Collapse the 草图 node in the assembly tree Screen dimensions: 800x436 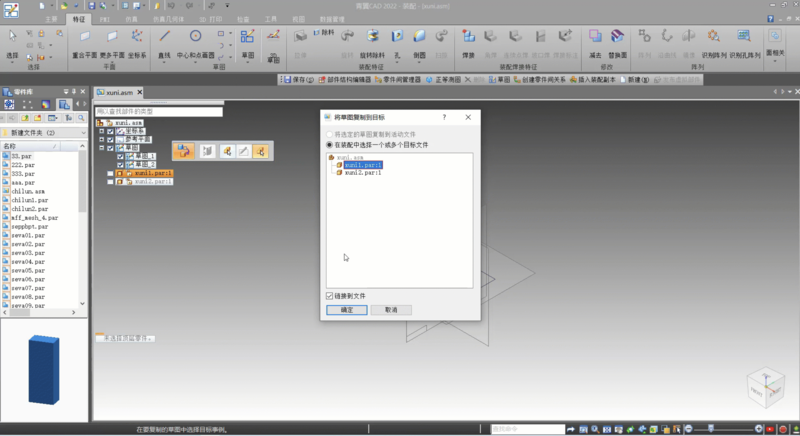click(x=101, y=148)
